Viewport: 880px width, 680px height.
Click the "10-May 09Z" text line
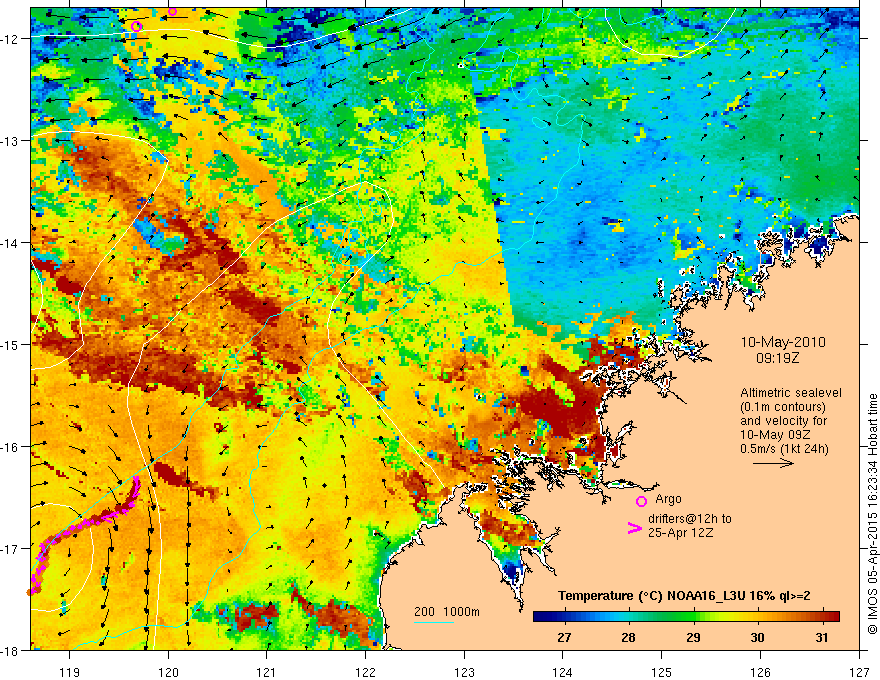pos(776,435)
